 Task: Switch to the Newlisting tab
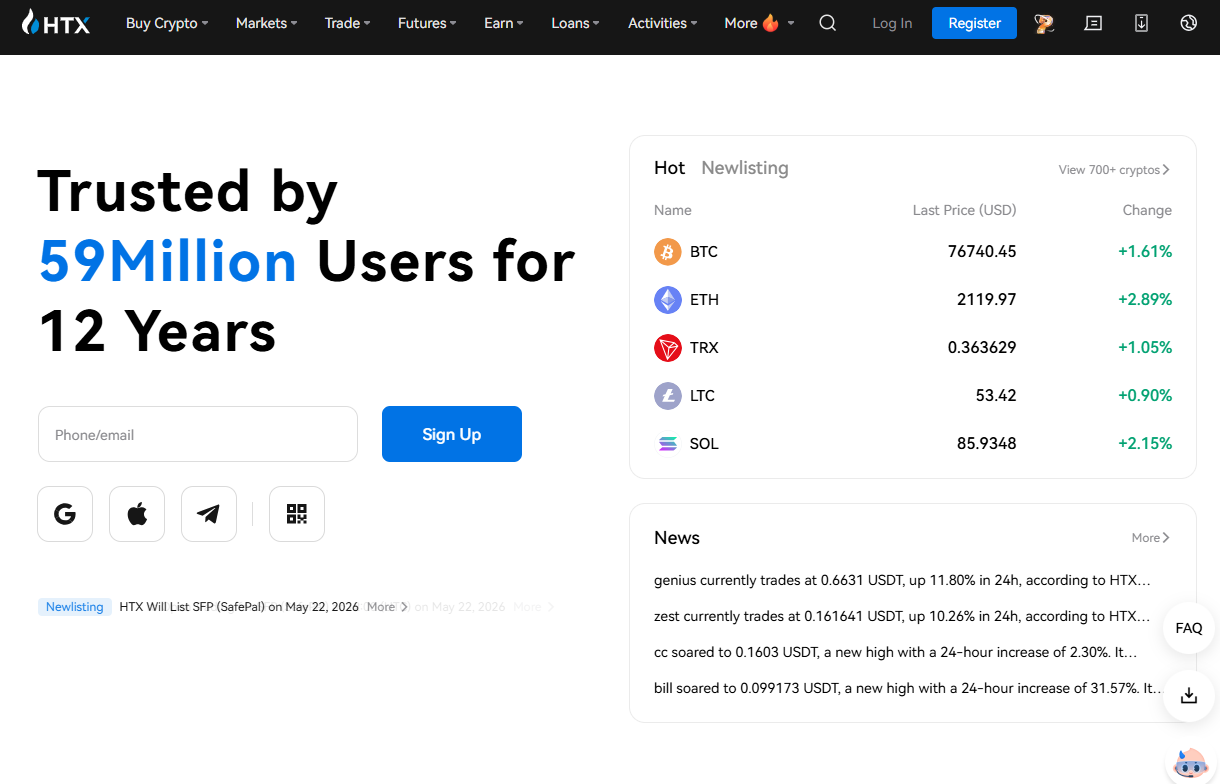(x=745, y=168)
